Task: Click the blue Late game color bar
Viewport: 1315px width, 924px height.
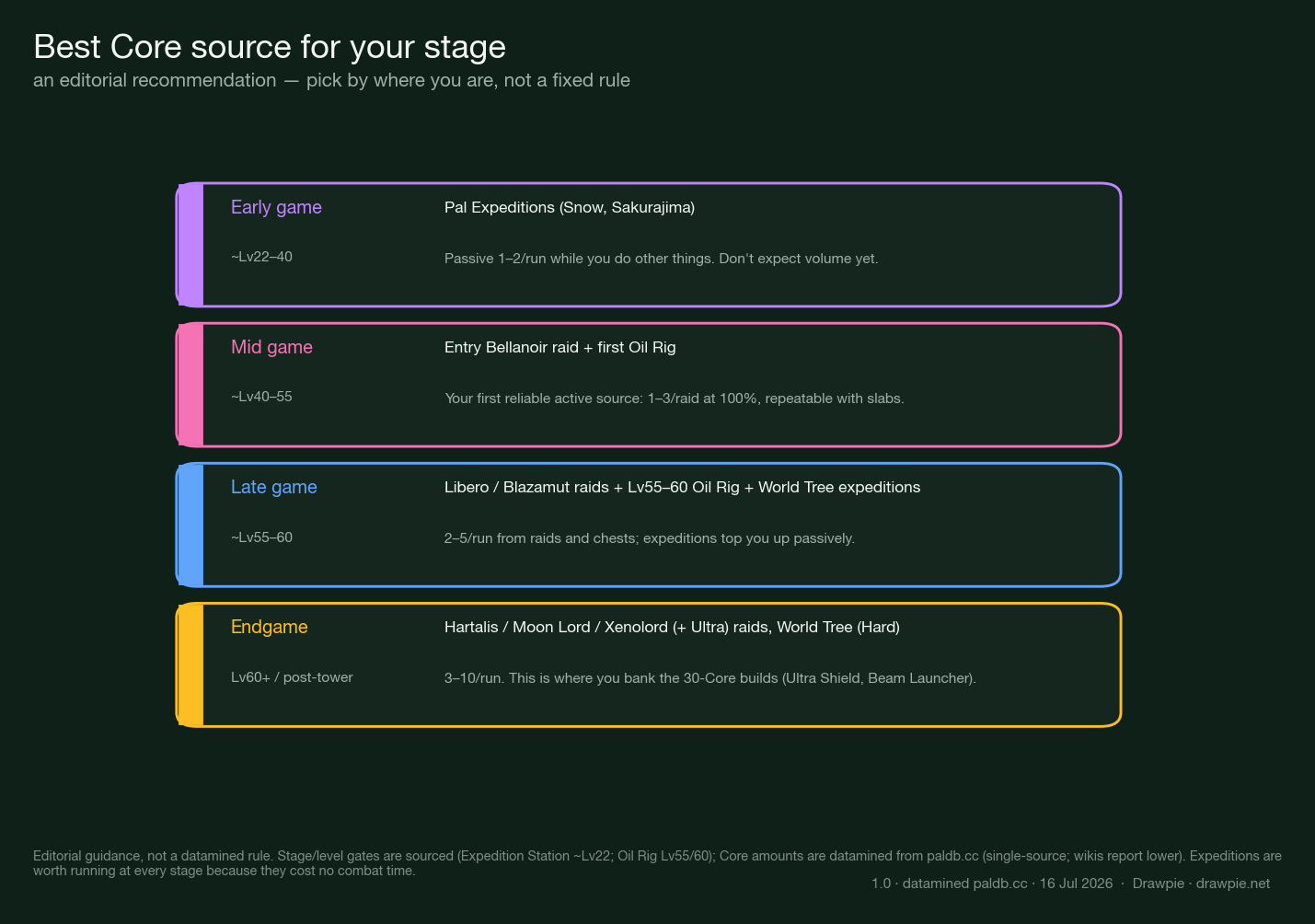Action: [x=190, y=525]
